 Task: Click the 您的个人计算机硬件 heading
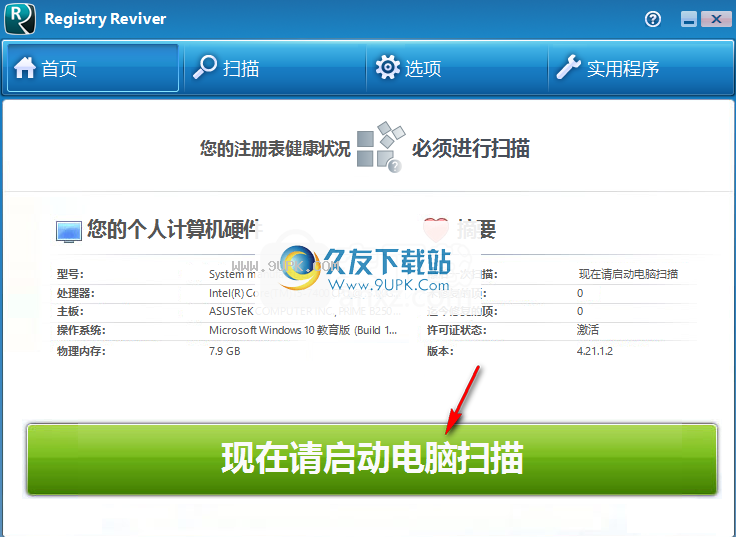coord(174,229)
